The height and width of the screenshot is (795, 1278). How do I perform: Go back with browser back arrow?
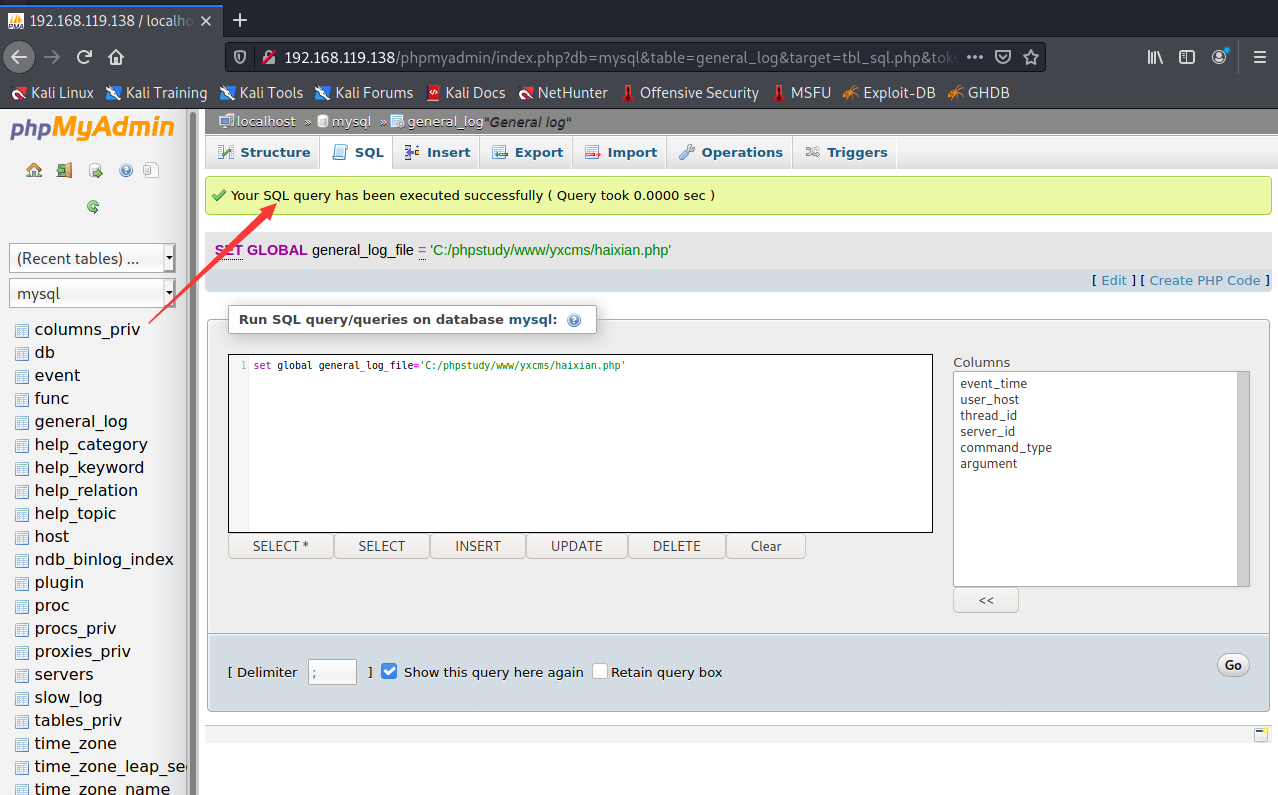point(19,57)
